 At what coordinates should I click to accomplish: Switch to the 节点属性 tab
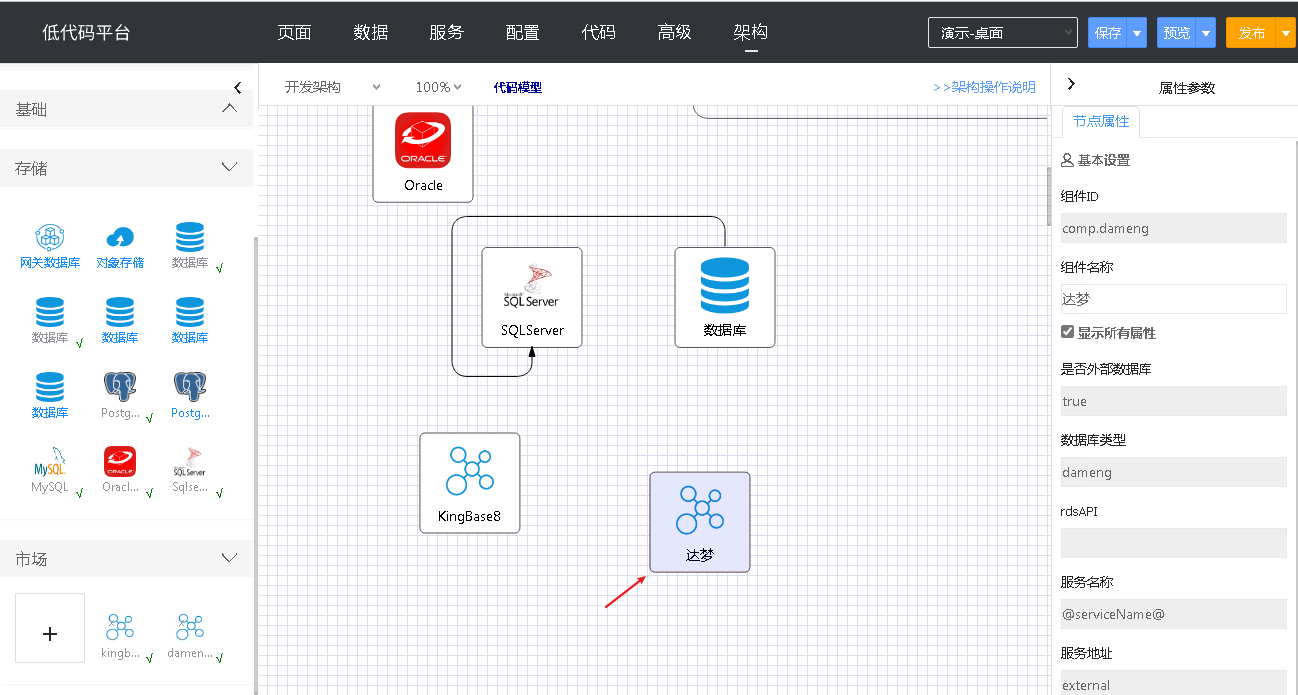tap(1101, 122)
